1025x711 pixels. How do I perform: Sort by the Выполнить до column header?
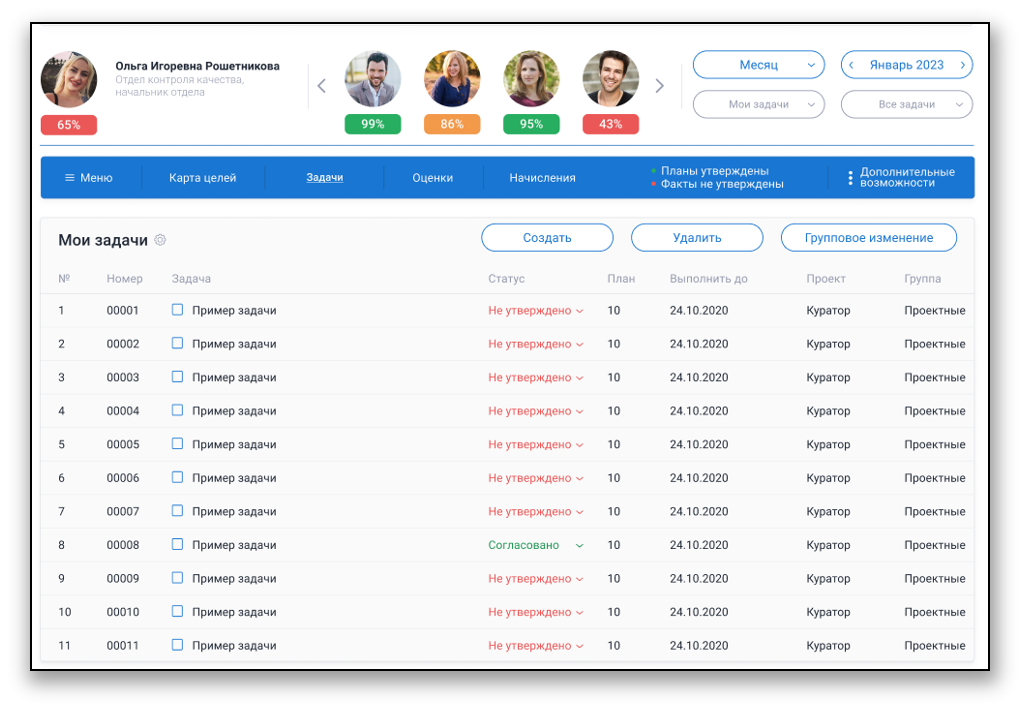tap(709, 278)
